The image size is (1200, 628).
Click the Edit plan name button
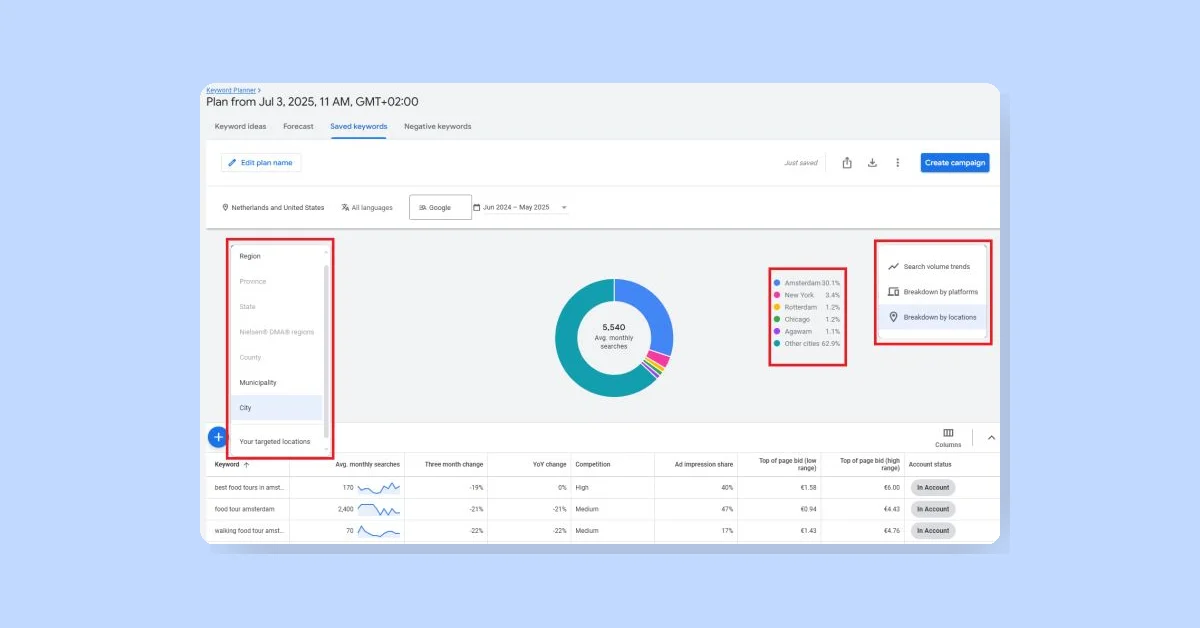pyautogui.click(x=261, y=162)
